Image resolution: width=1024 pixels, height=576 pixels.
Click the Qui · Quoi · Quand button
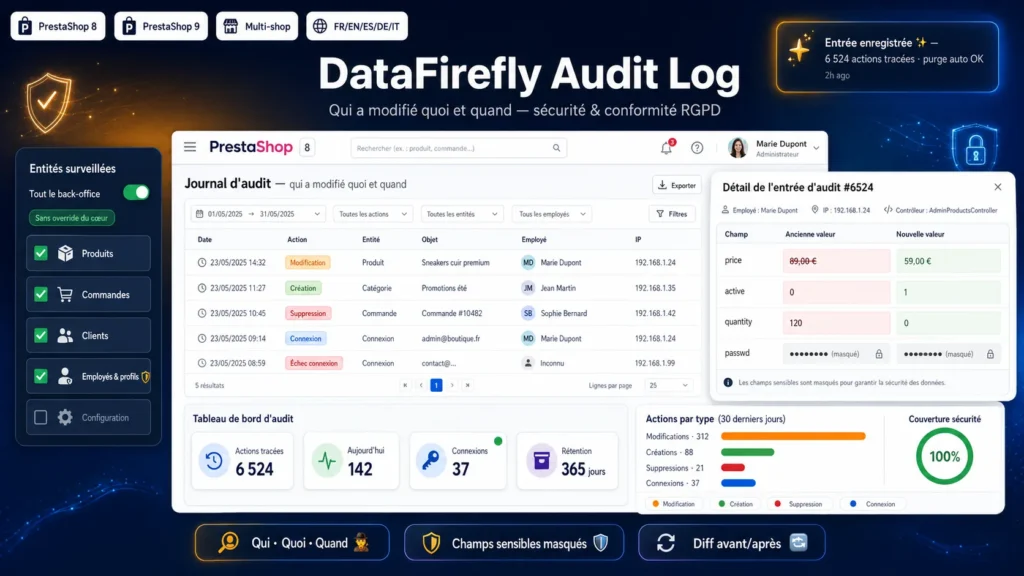292,543
